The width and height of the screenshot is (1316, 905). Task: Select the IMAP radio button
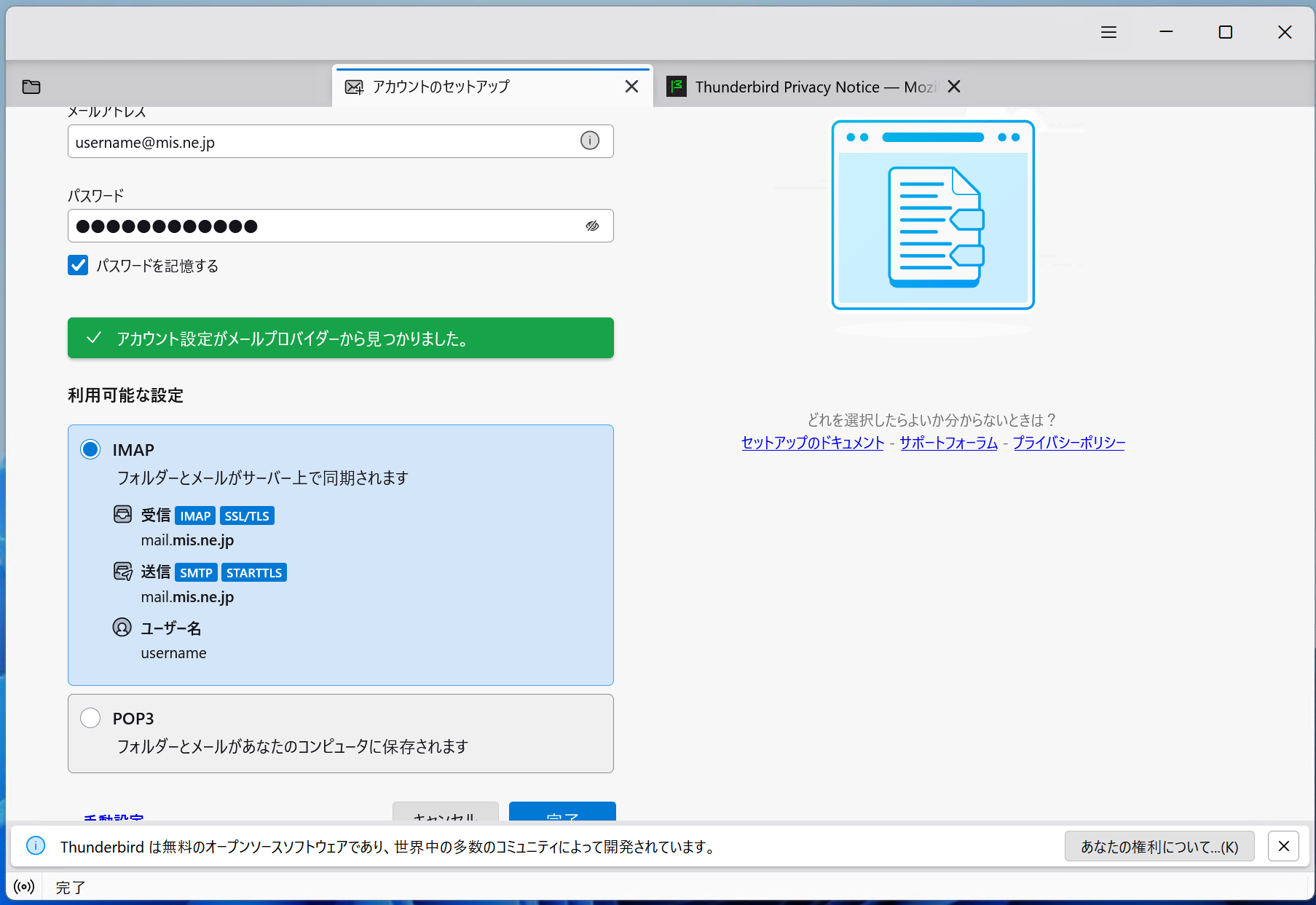coord(90,449)
